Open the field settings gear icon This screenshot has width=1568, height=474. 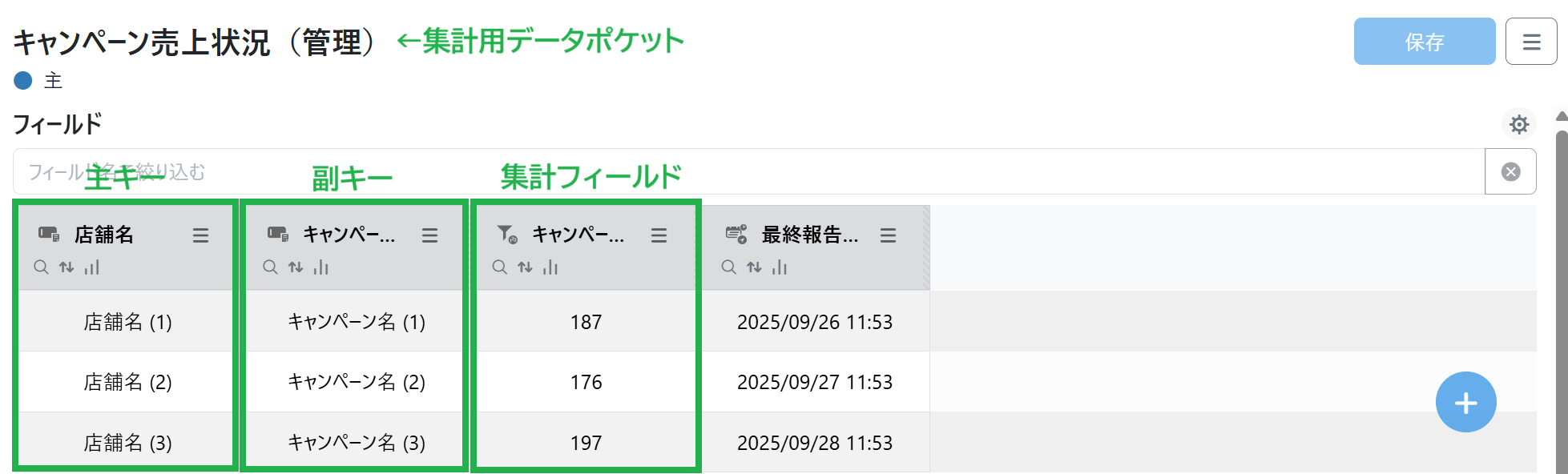(1518, 125)
